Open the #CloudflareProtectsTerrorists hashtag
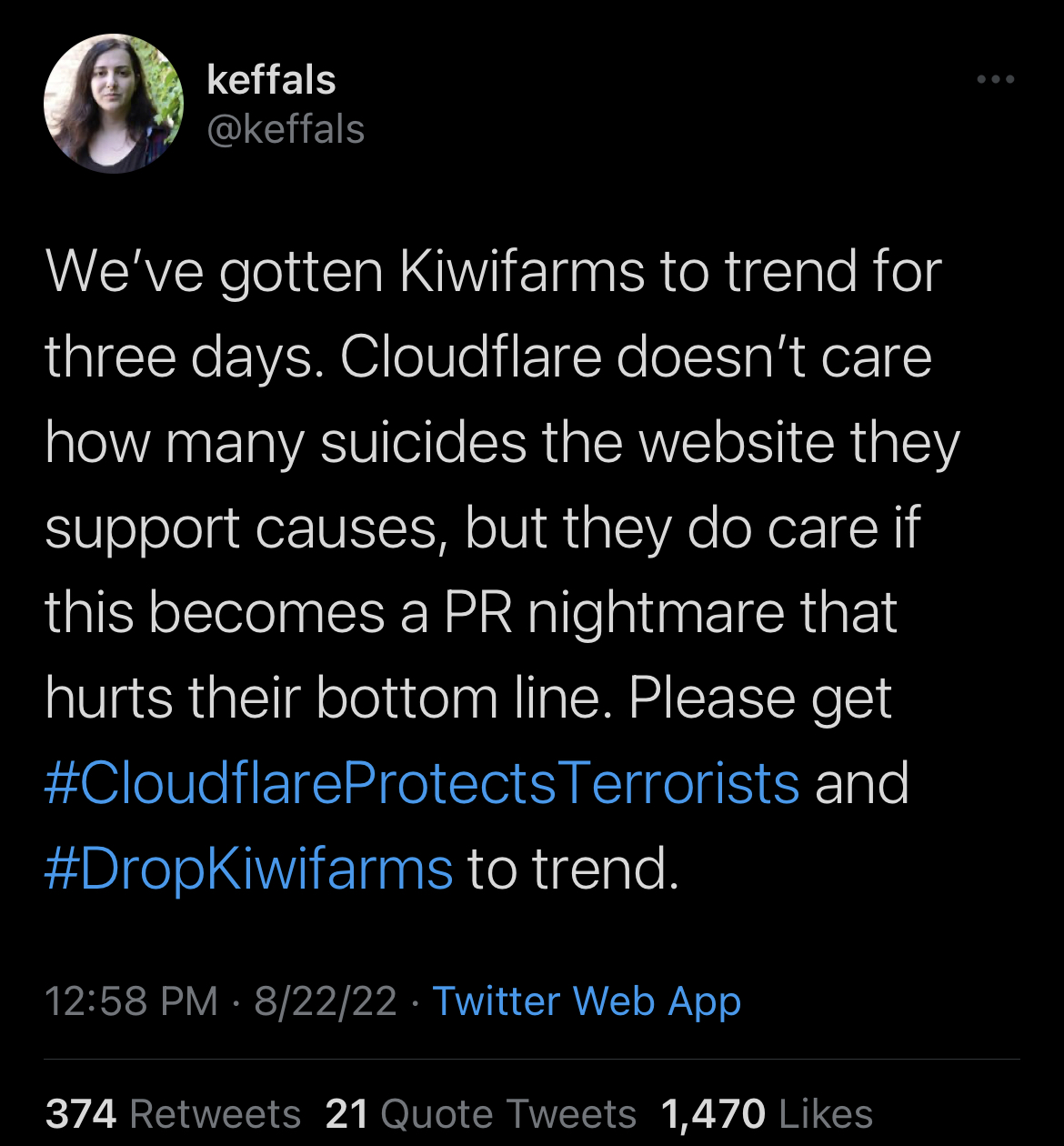 click(422, 783)
